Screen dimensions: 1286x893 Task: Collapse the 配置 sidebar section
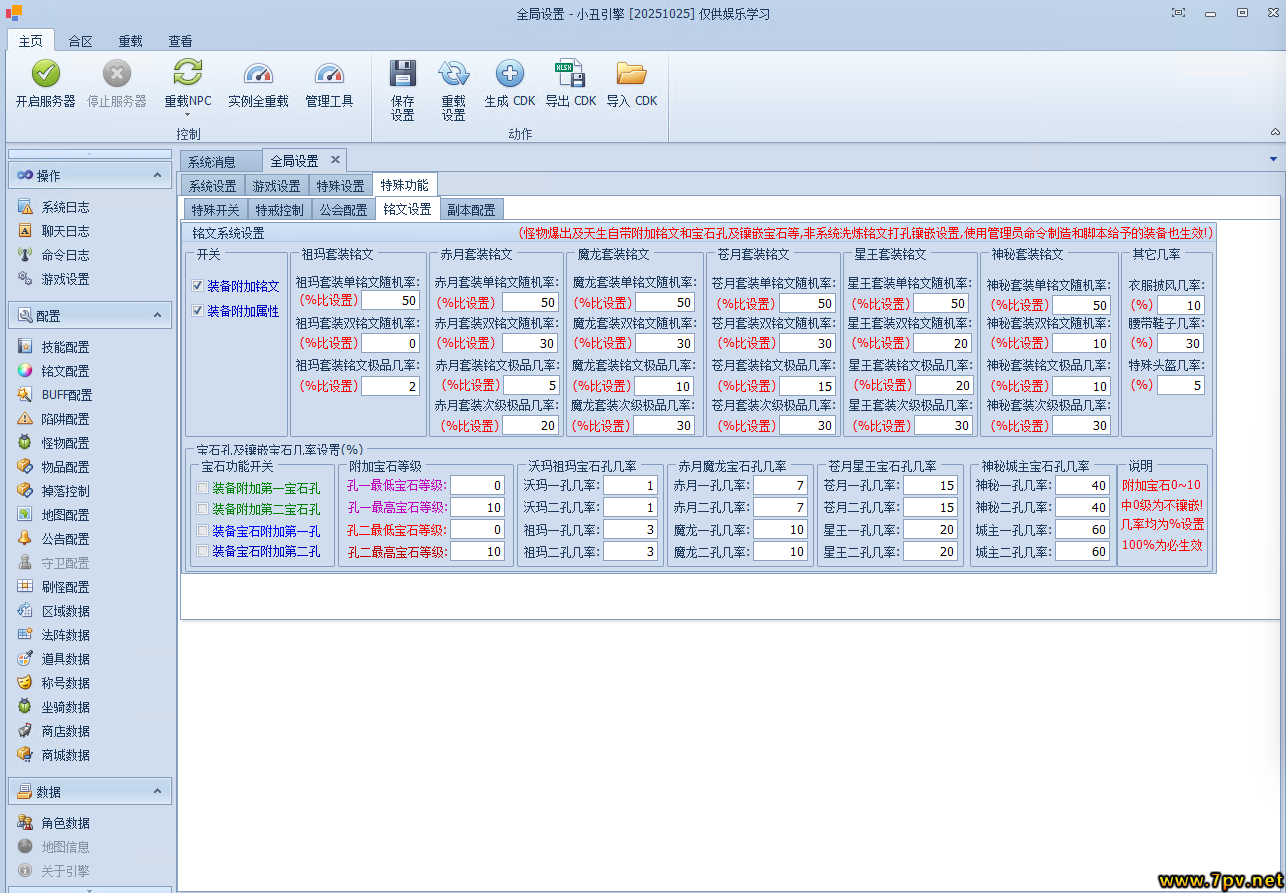point(157,315)
